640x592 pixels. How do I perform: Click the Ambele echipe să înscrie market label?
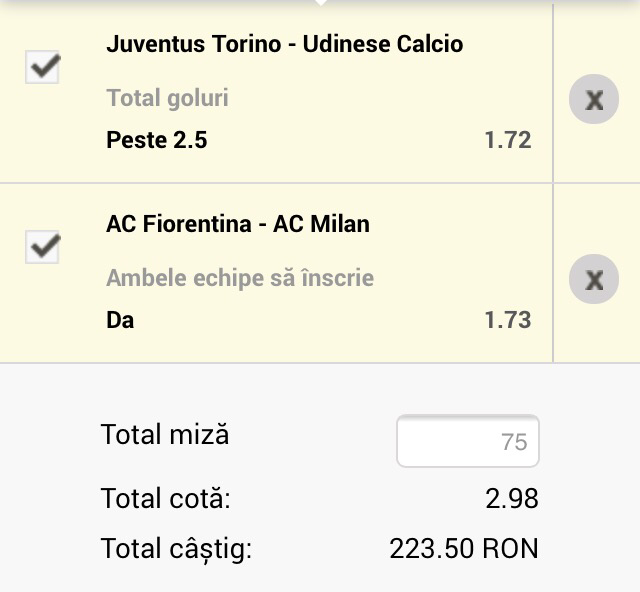pos(240,277)
